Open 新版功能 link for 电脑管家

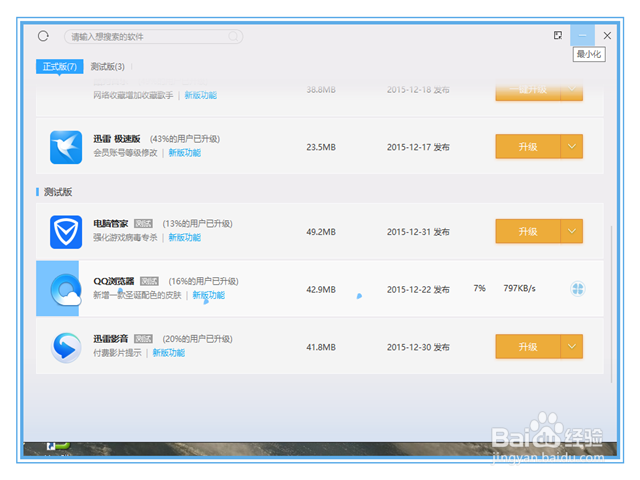[184, 238]
